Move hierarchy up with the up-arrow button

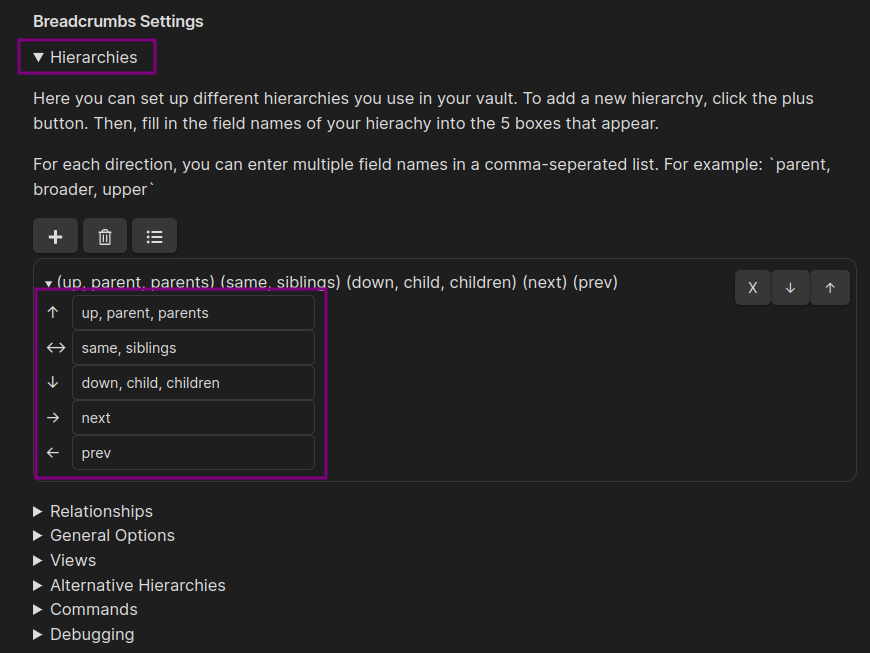click(830, 288)
